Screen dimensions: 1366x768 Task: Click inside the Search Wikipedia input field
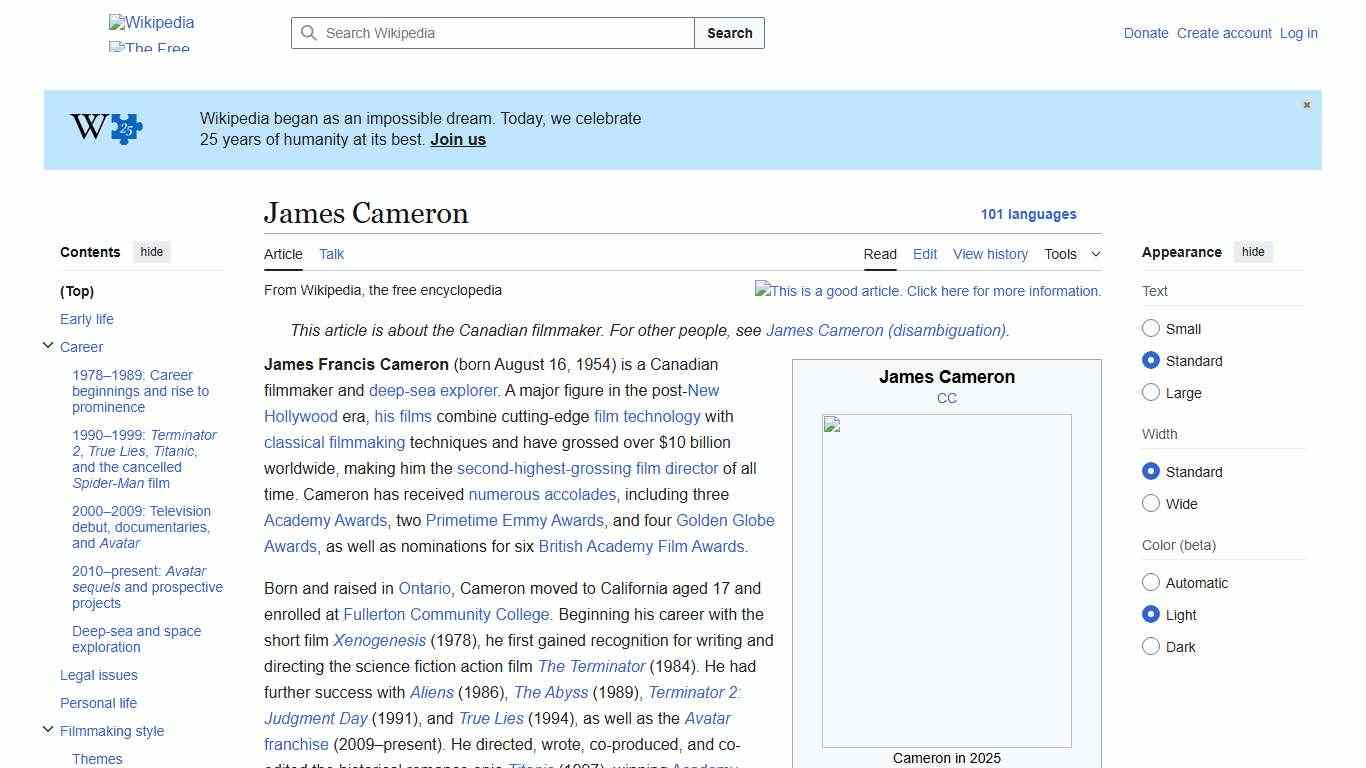490,33
